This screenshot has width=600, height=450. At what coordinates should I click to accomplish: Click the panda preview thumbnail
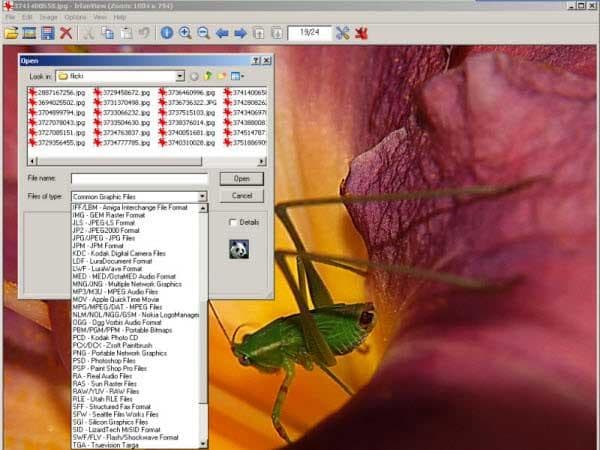click(239, 249)
